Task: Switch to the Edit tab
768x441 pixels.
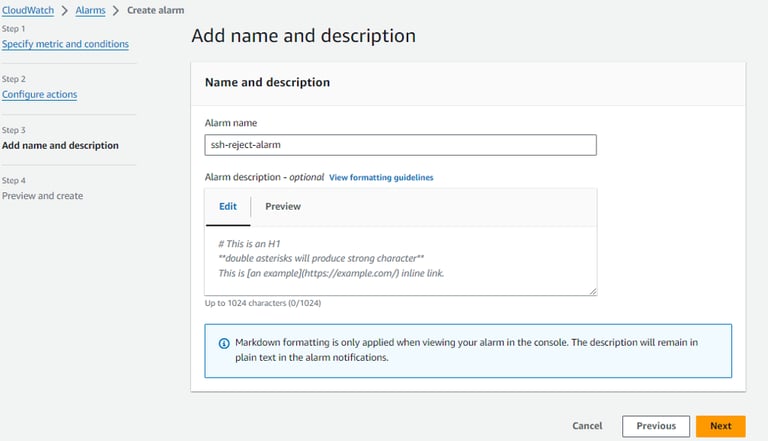Action: pos(228,206)
